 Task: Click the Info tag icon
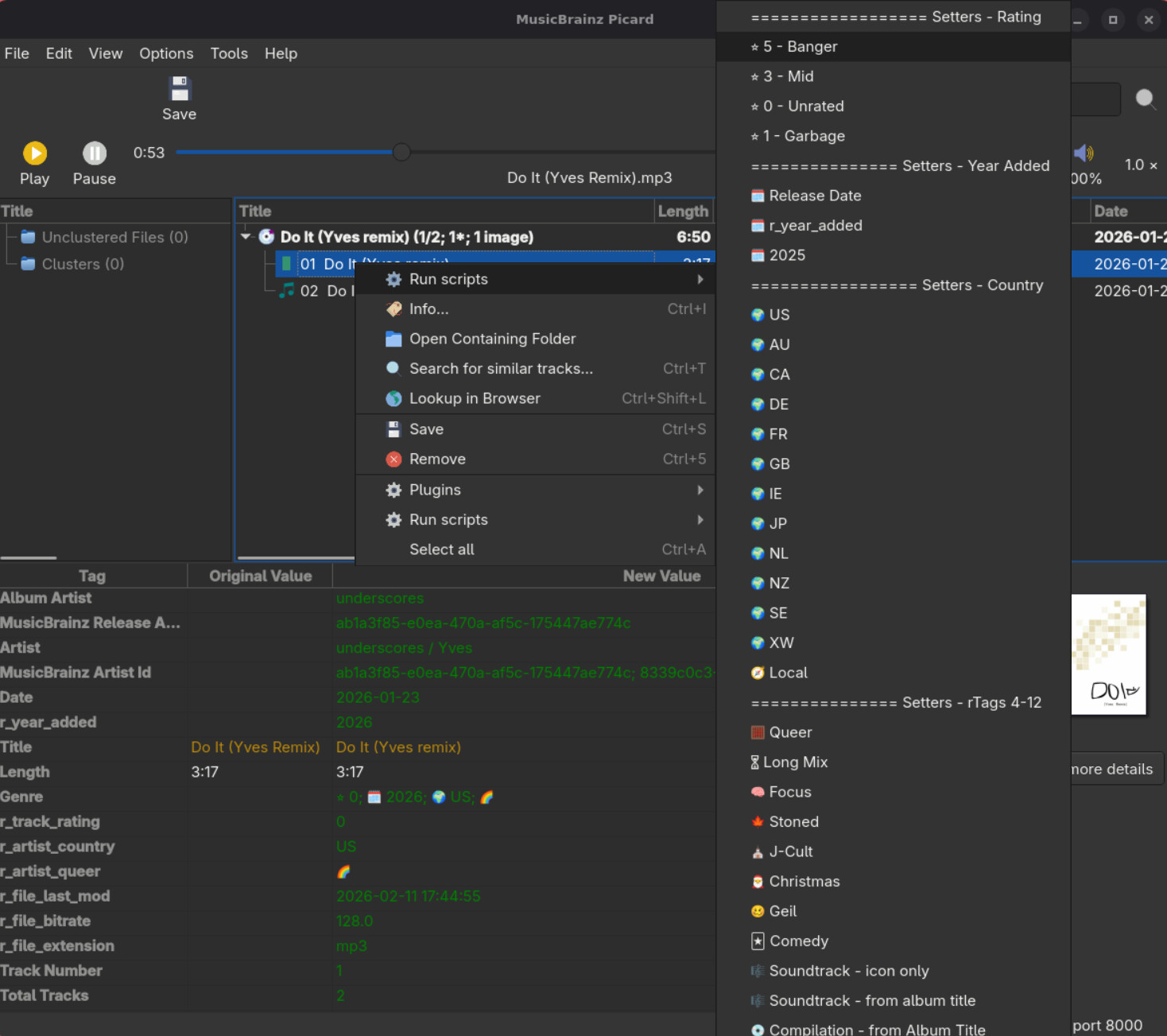(394, 309)
